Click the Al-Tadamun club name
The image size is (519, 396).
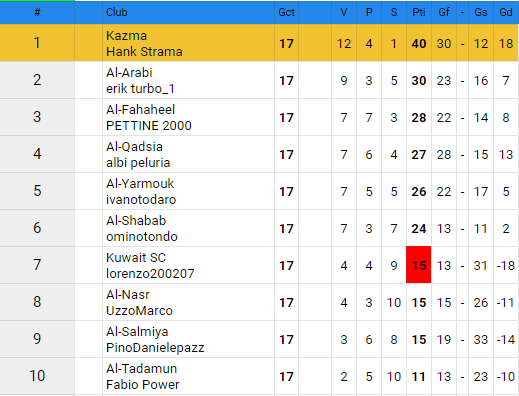141,369
